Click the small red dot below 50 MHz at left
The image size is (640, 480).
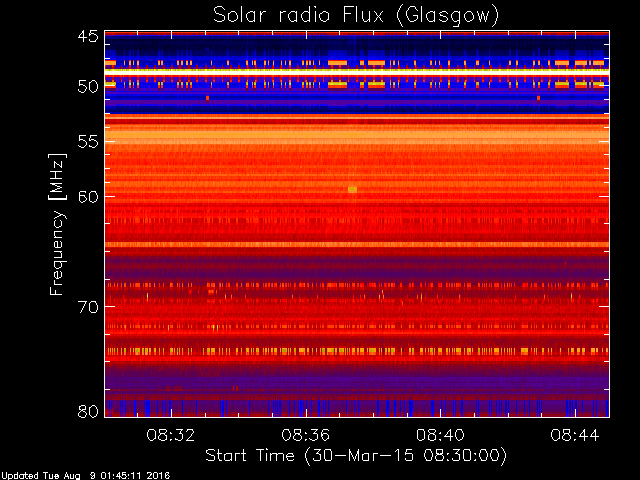(x=207, y=98)
